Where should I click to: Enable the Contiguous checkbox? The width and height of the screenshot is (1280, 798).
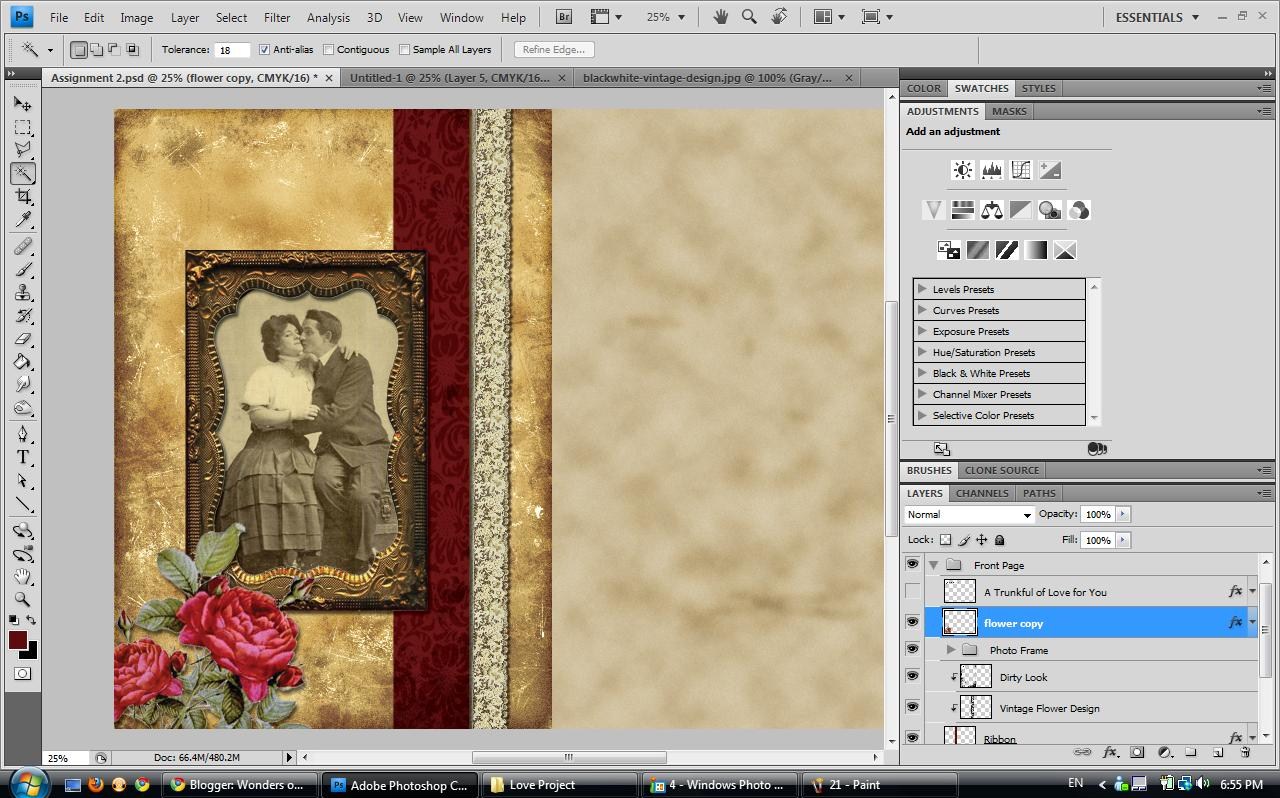[x=328, y=49]
